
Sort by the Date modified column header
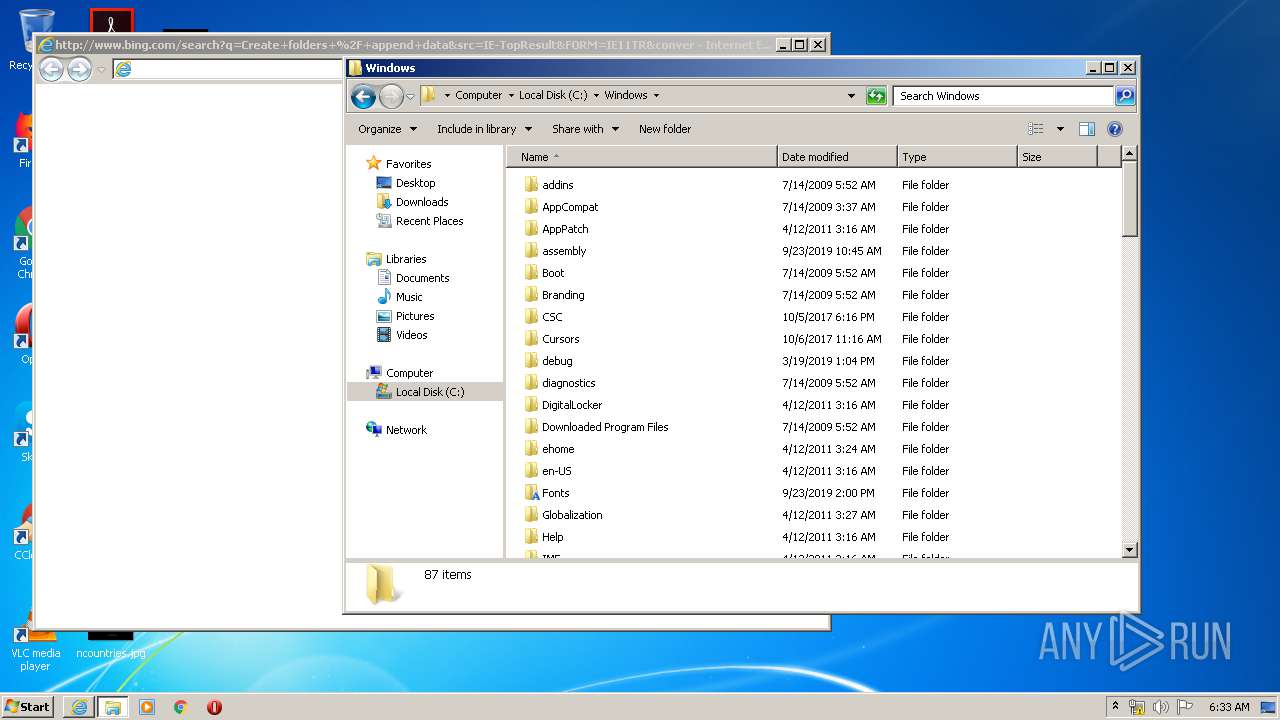[x=837, y=157]
